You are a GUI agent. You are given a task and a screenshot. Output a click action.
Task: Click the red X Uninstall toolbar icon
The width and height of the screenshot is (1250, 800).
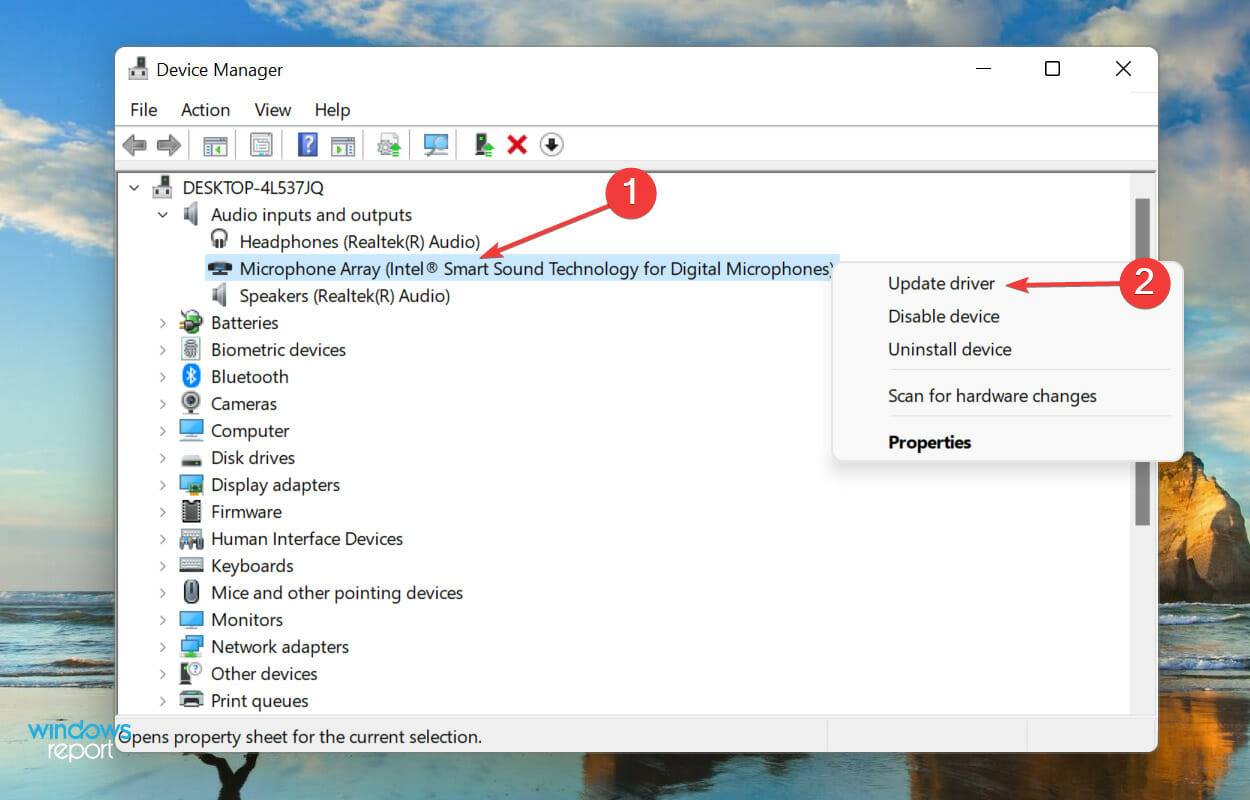(517, 145)
